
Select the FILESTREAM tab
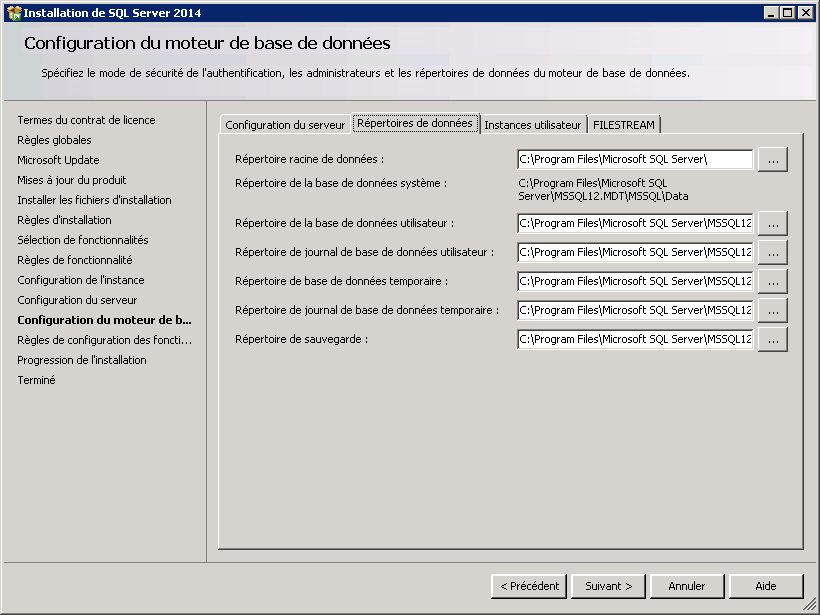(623, 125)
